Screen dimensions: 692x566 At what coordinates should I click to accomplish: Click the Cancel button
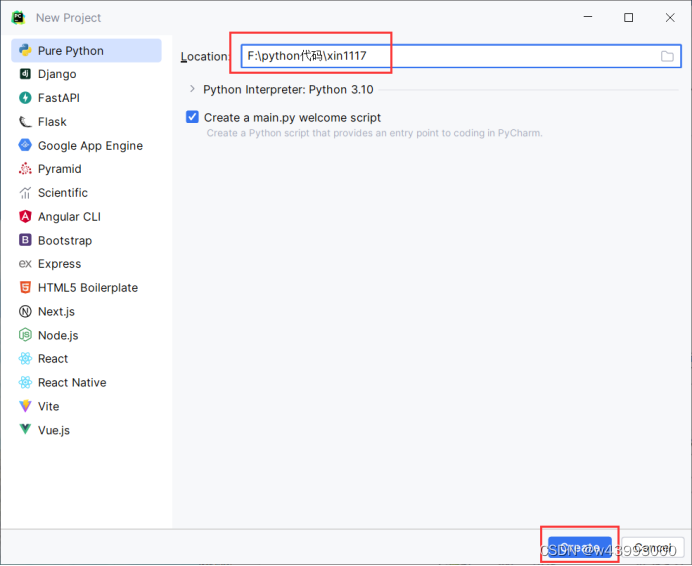click(653, 547)
